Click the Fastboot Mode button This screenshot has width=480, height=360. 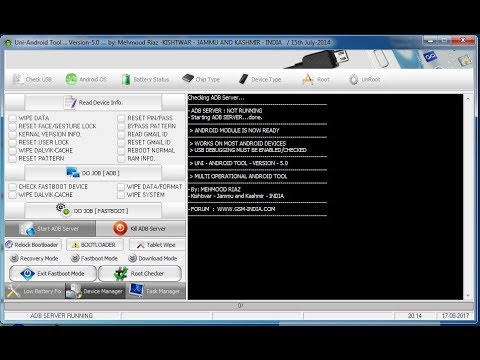pyautogui.click(x=94, y=258)
